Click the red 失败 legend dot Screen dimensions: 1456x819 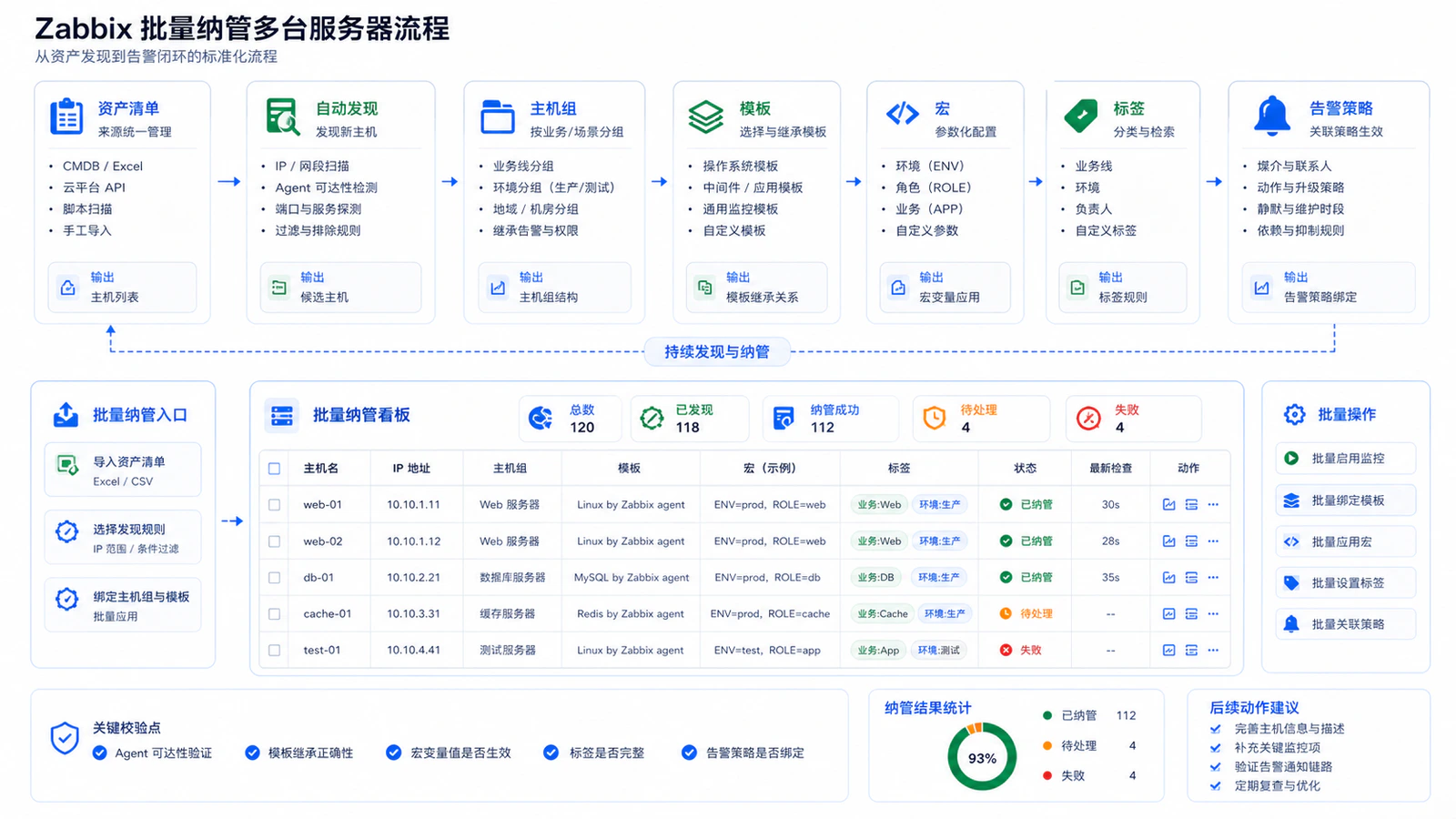coord(1047,775)
